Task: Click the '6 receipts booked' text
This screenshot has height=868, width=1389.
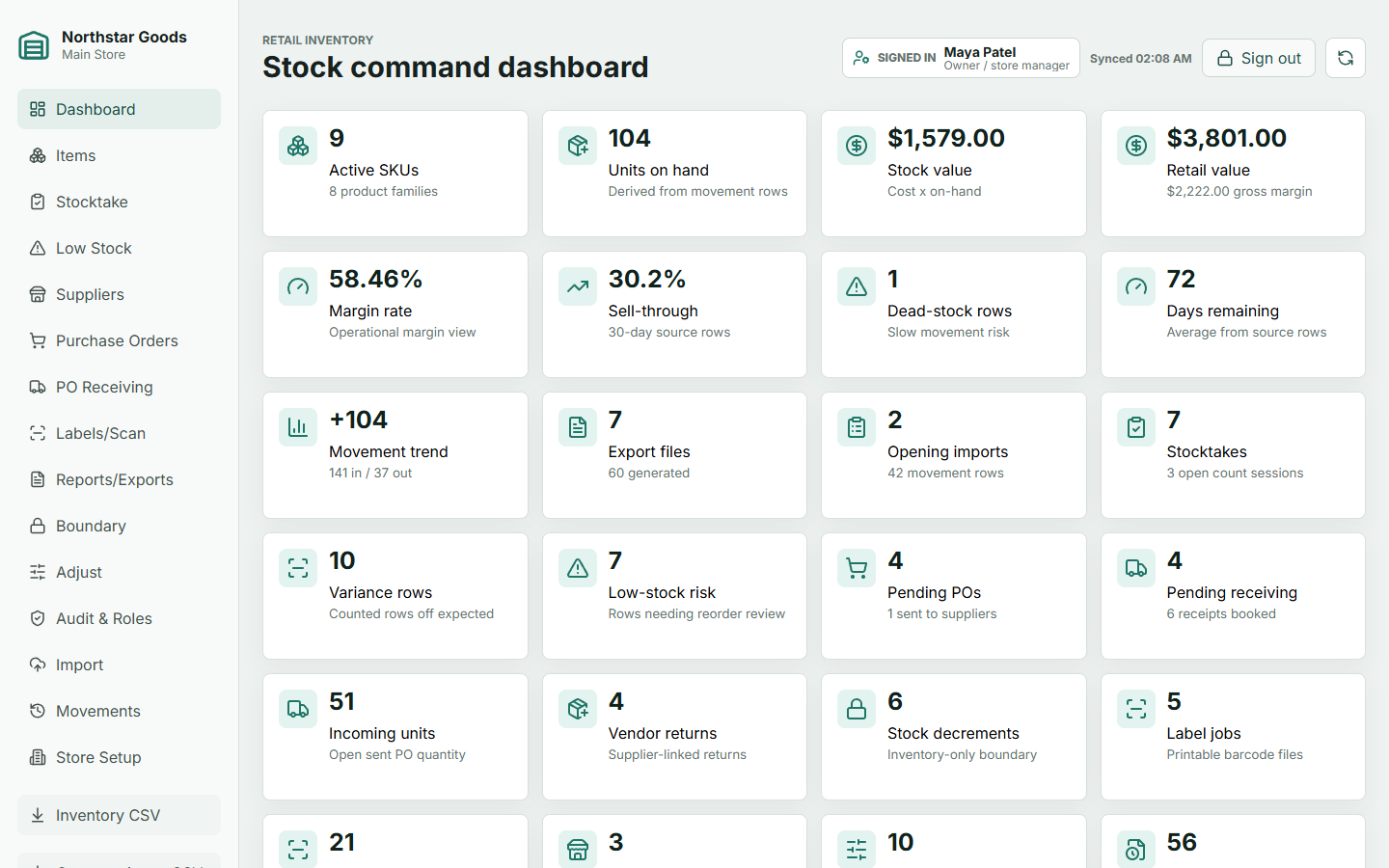Action: [x=1221, y=614]
